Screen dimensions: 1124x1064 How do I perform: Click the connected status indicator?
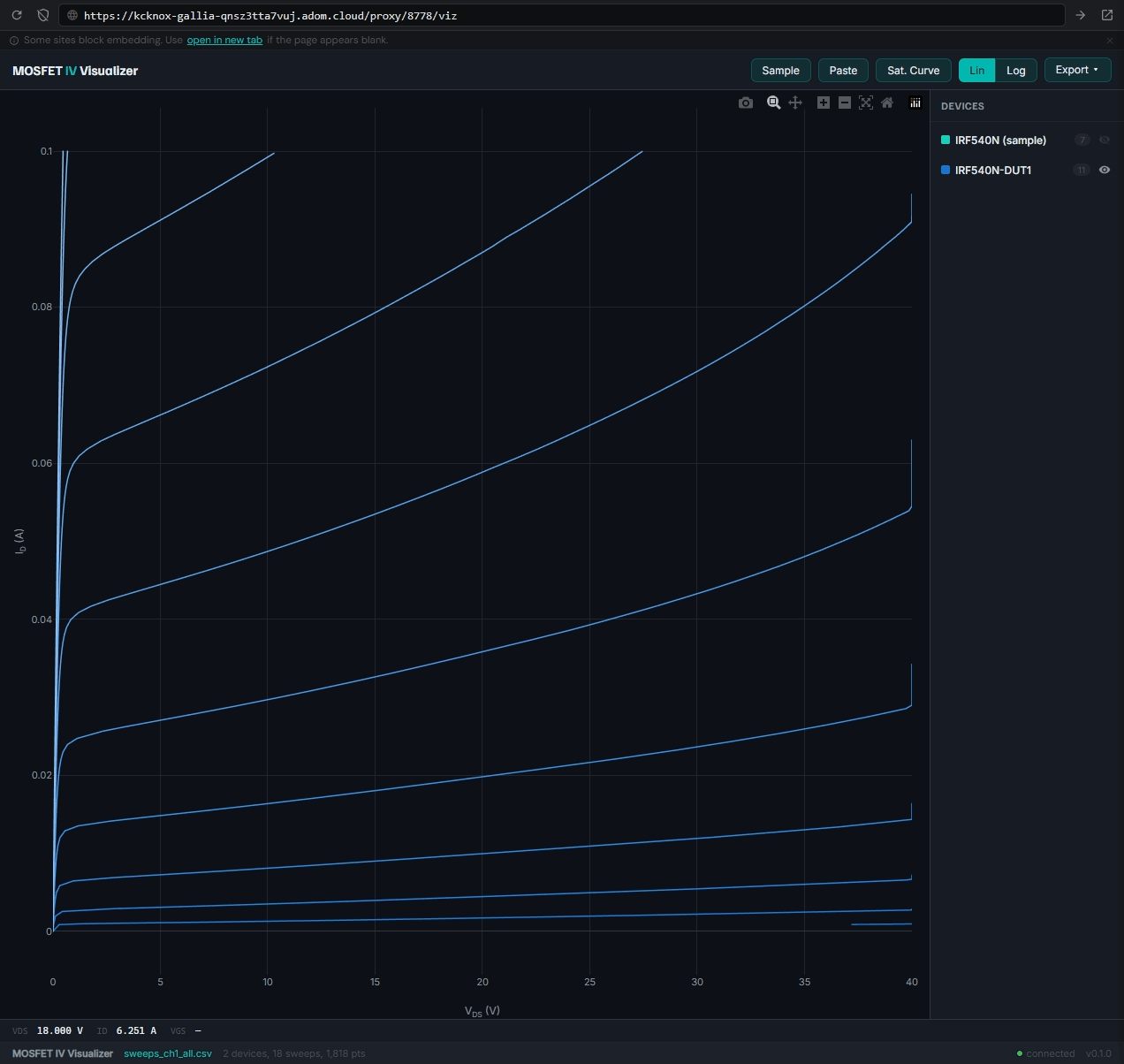click(1046, 1053)
